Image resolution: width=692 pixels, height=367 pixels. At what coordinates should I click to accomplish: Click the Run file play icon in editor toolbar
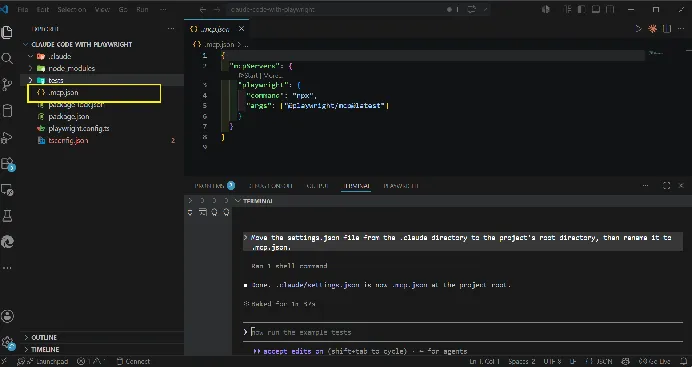point(638,29)
